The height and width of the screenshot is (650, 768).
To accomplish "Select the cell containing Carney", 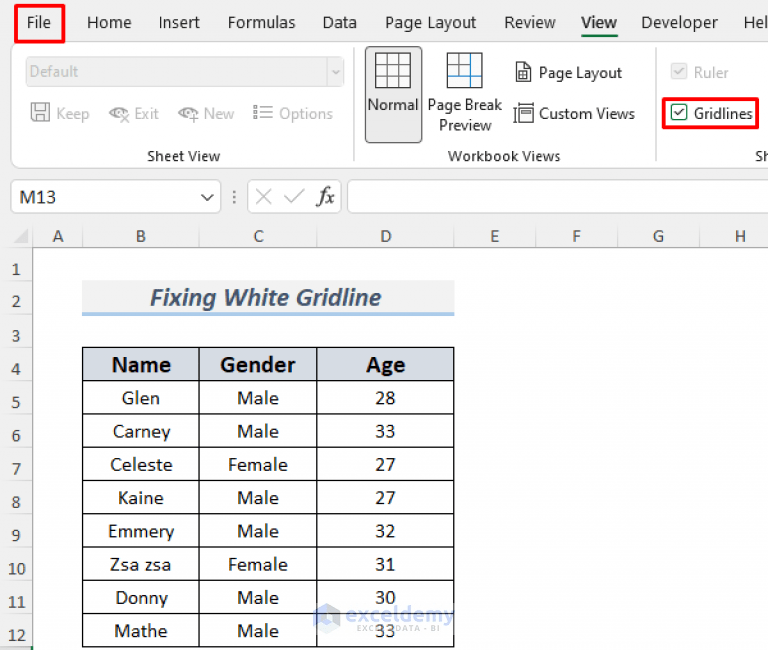I will [x=141, y=431].
